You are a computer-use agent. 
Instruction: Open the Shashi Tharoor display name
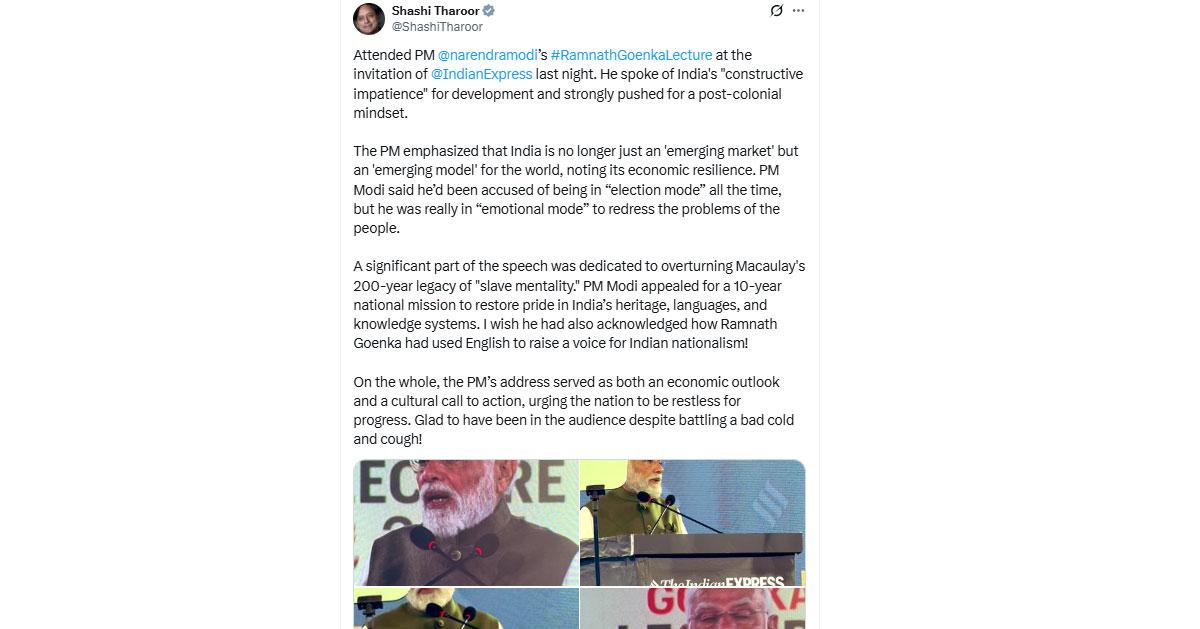tap(435, 11)
